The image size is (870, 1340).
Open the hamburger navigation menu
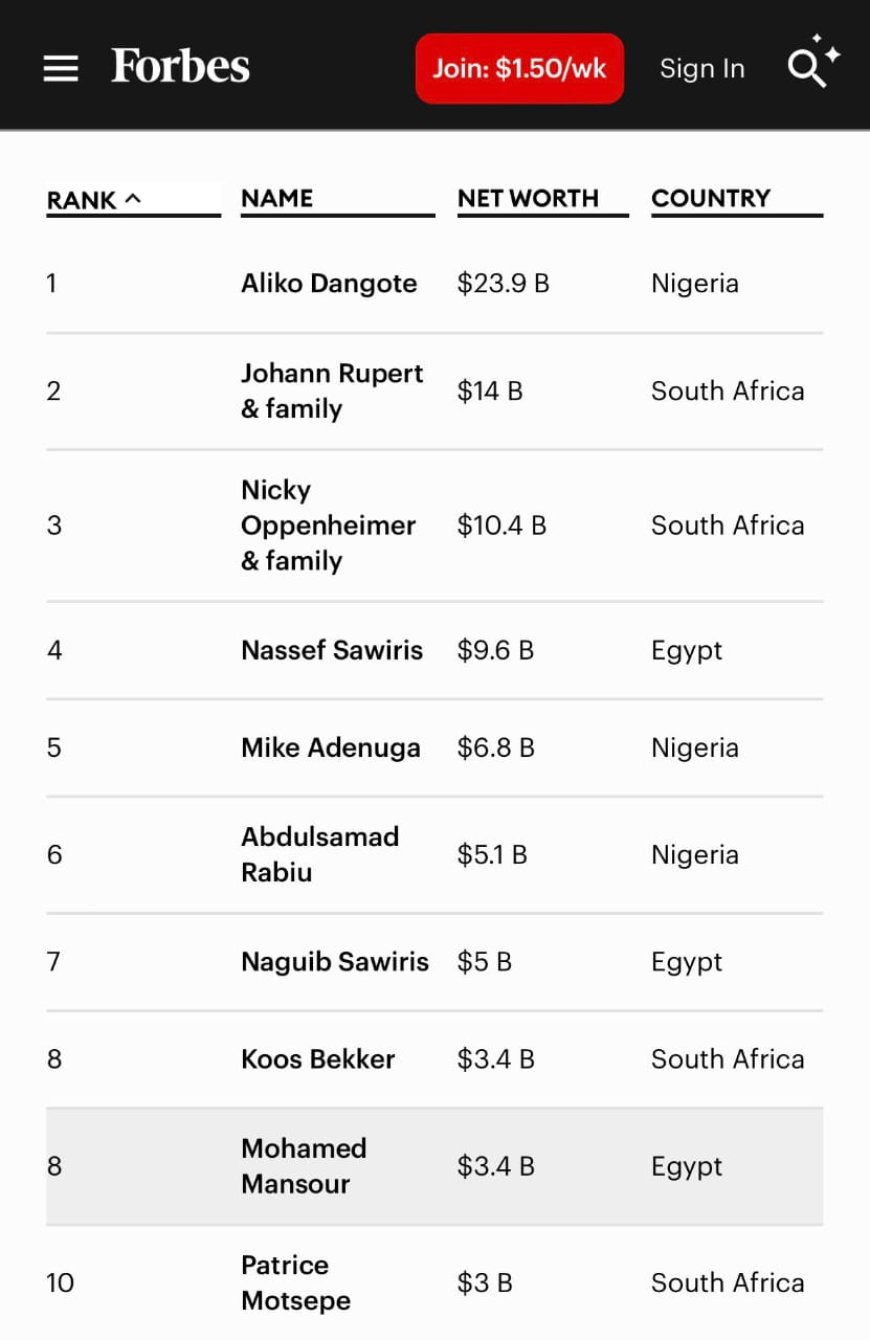point(61,68)
